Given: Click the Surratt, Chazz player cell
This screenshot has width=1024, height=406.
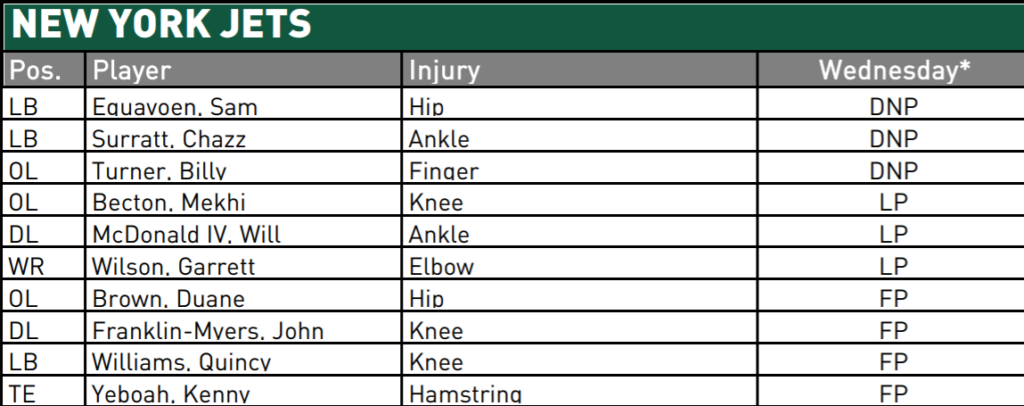Looking at the screenshot, I should click(169, 139).
